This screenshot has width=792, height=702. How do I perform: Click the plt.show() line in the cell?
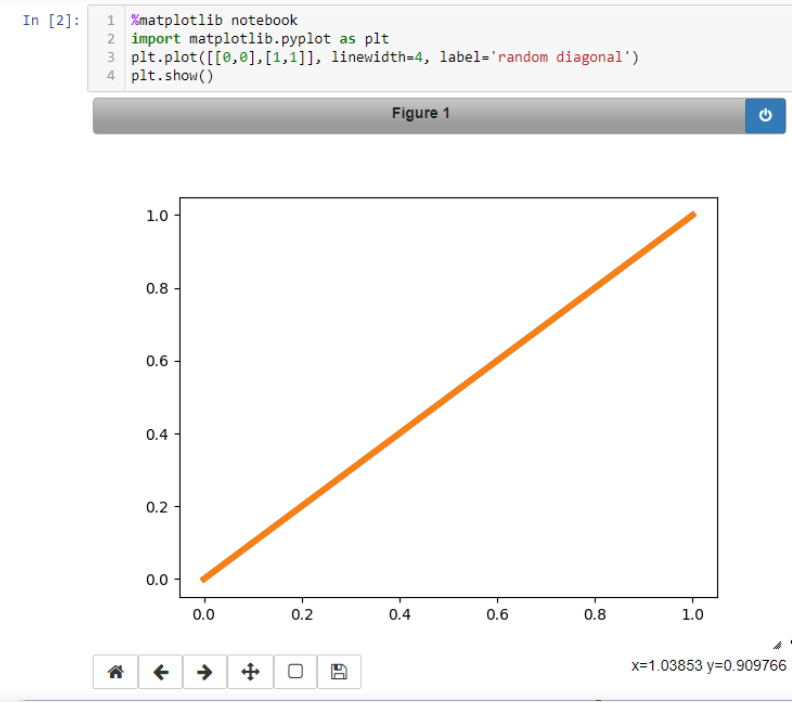[172, 76]
